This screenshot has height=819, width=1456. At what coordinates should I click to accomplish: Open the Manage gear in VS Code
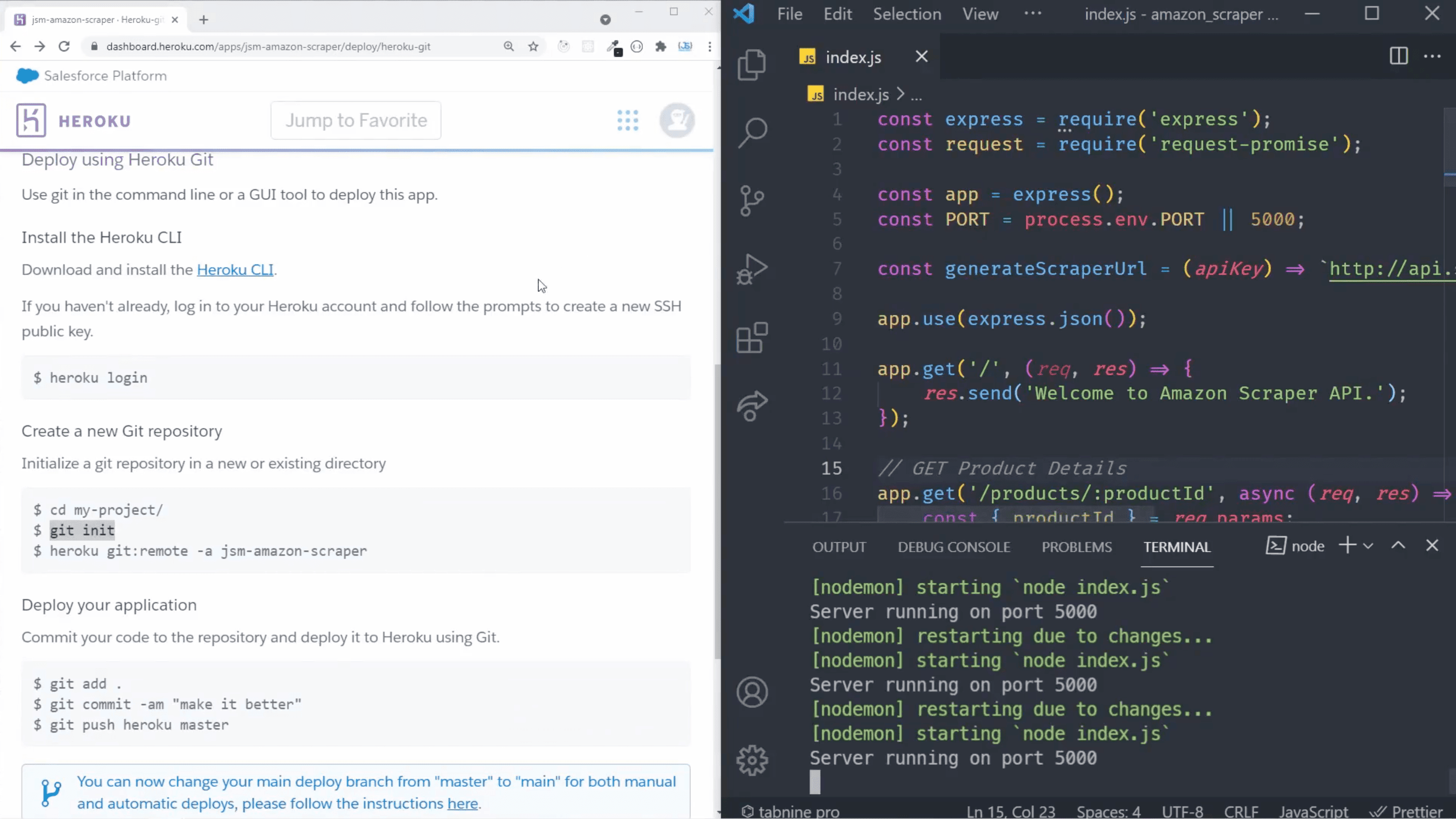[752, 760]
